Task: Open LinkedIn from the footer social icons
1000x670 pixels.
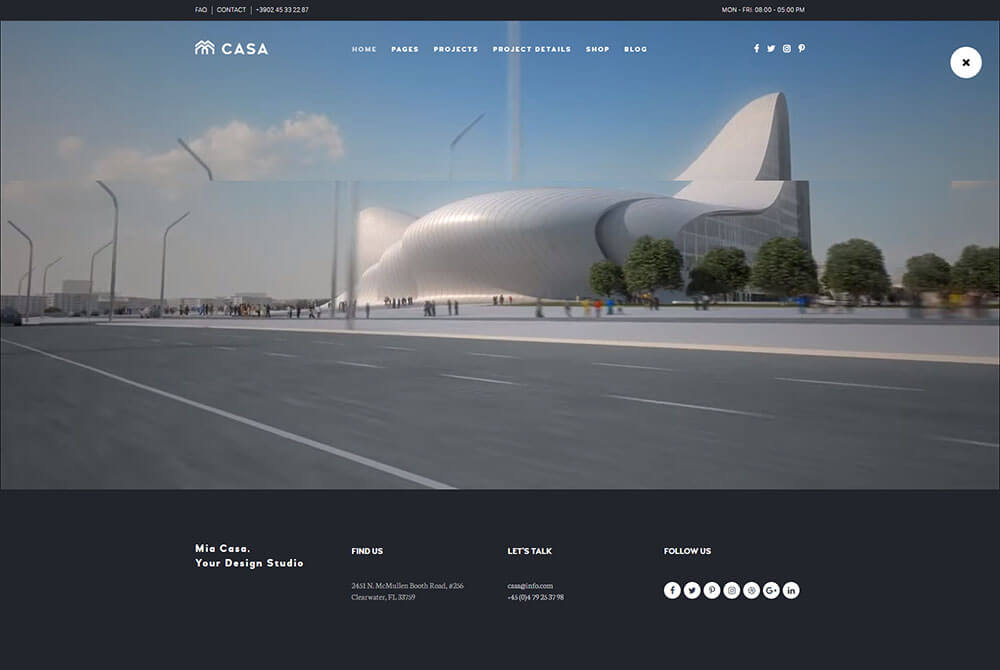Action: click(x=790, y=590)
